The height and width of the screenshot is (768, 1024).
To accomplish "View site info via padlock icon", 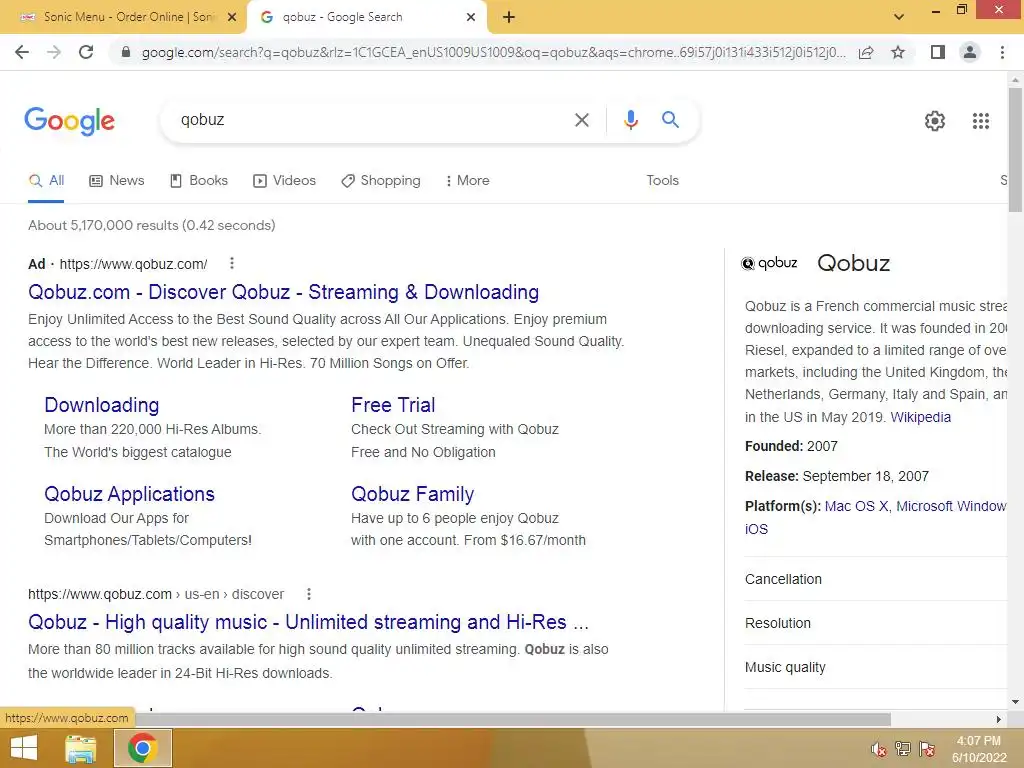I will (x=126, y=52).
